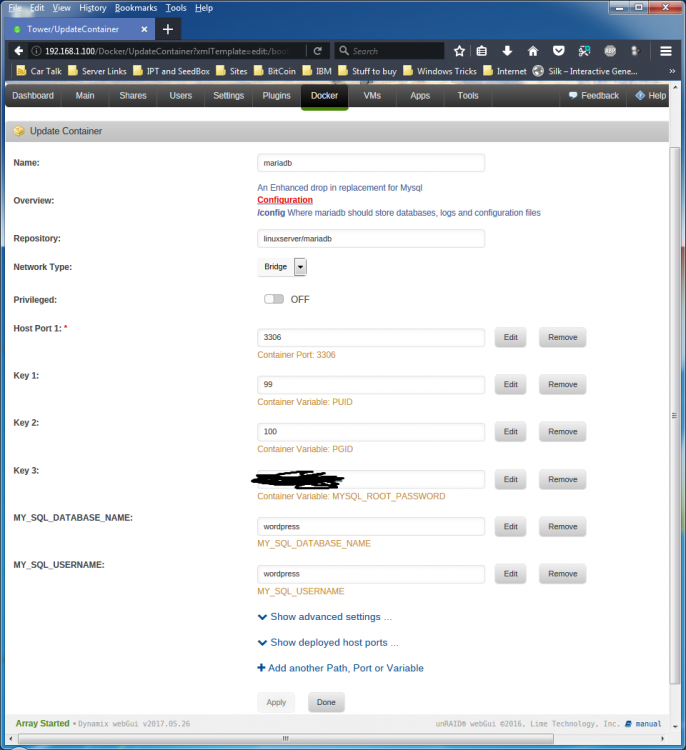The image size is (686, 750).
Task: Edit the Host Port 1 setting
Action: click(510, 337)
